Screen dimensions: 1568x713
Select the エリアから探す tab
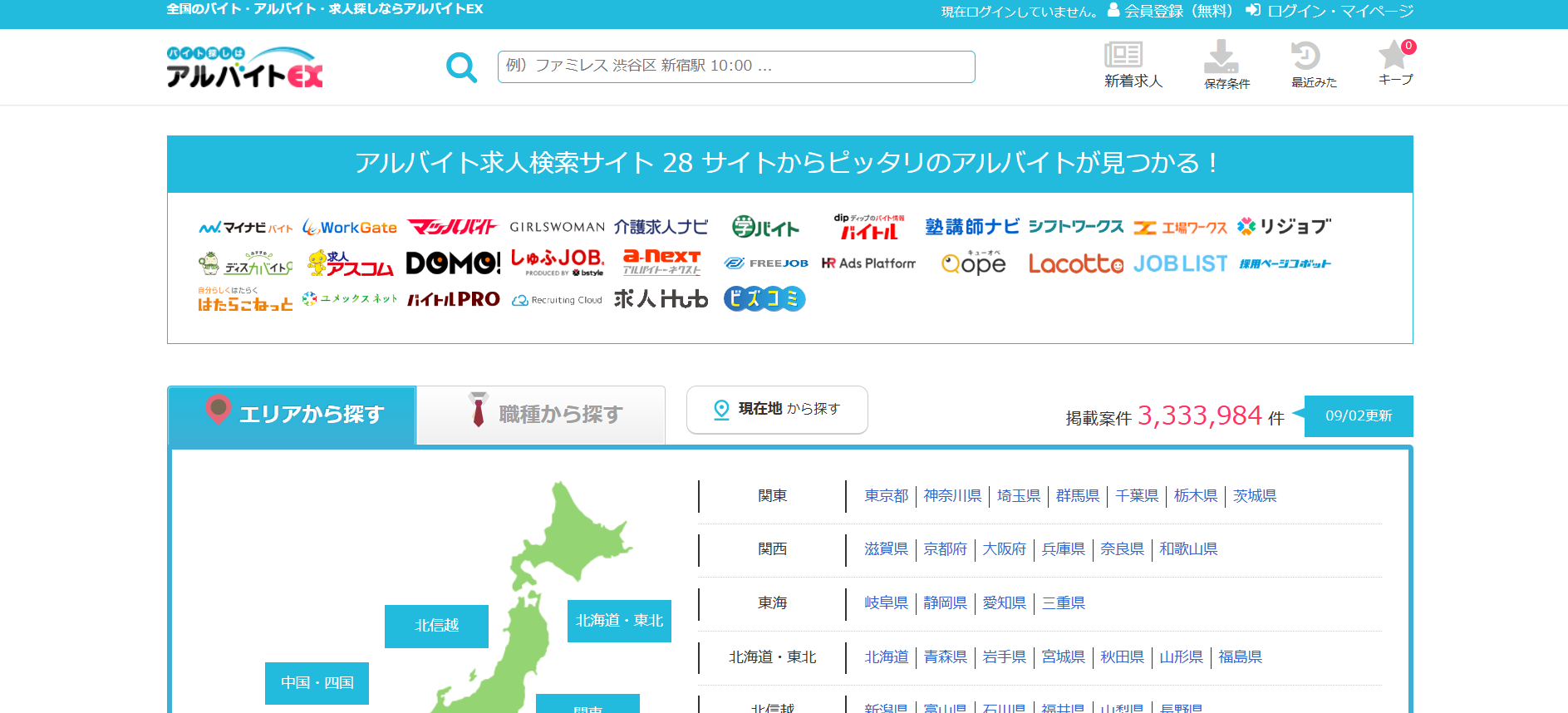click(292, 414)
